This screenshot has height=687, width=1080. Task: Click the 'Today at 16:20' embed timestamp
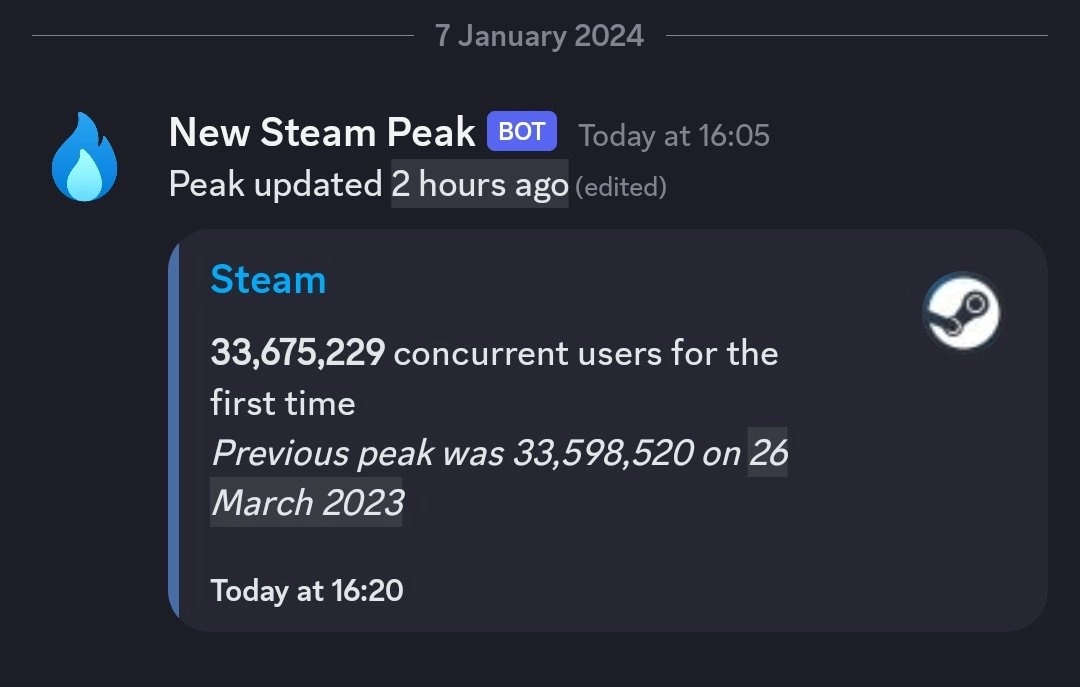pyautogui.click(x=306, y=590)
